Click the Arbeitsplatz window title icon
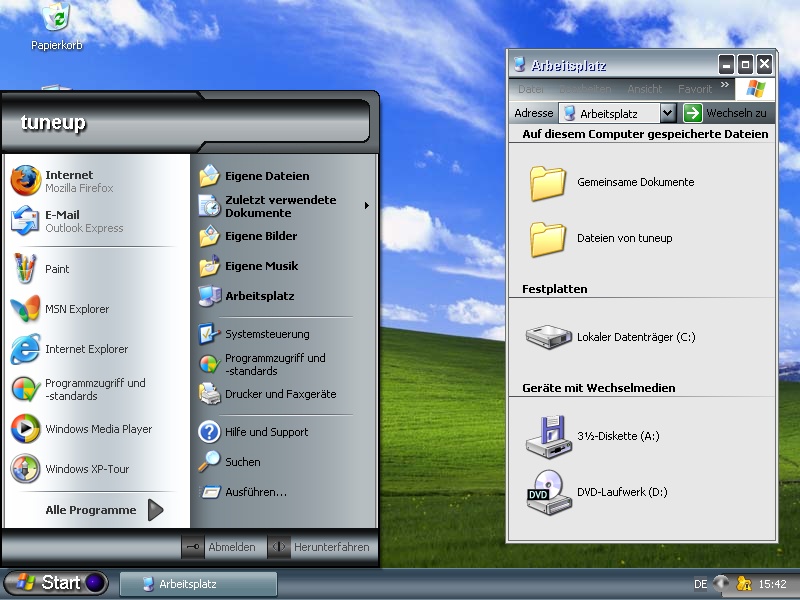 pos(519,64)
